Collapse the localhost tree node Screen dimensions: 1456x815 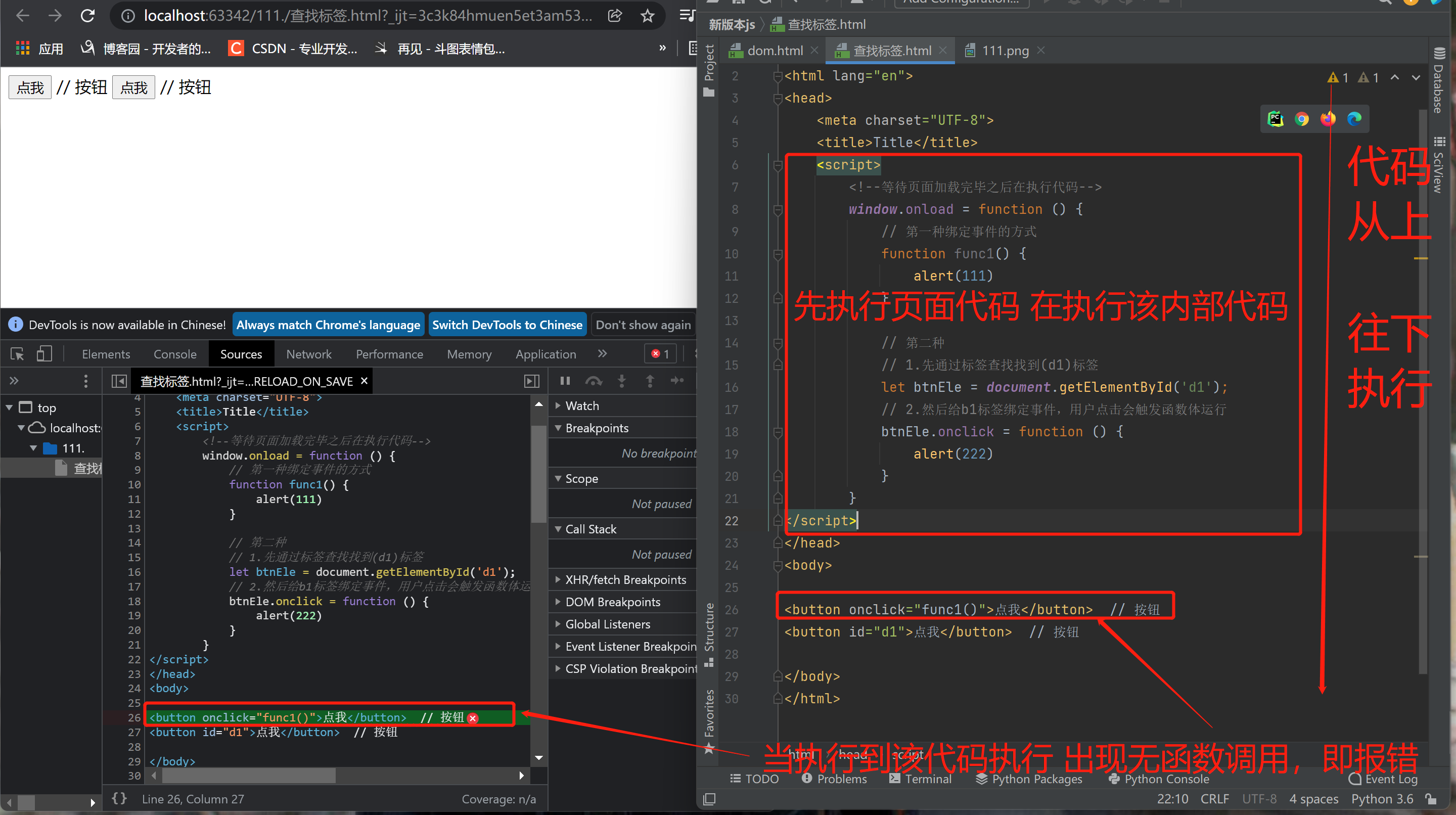click(21, 427)
